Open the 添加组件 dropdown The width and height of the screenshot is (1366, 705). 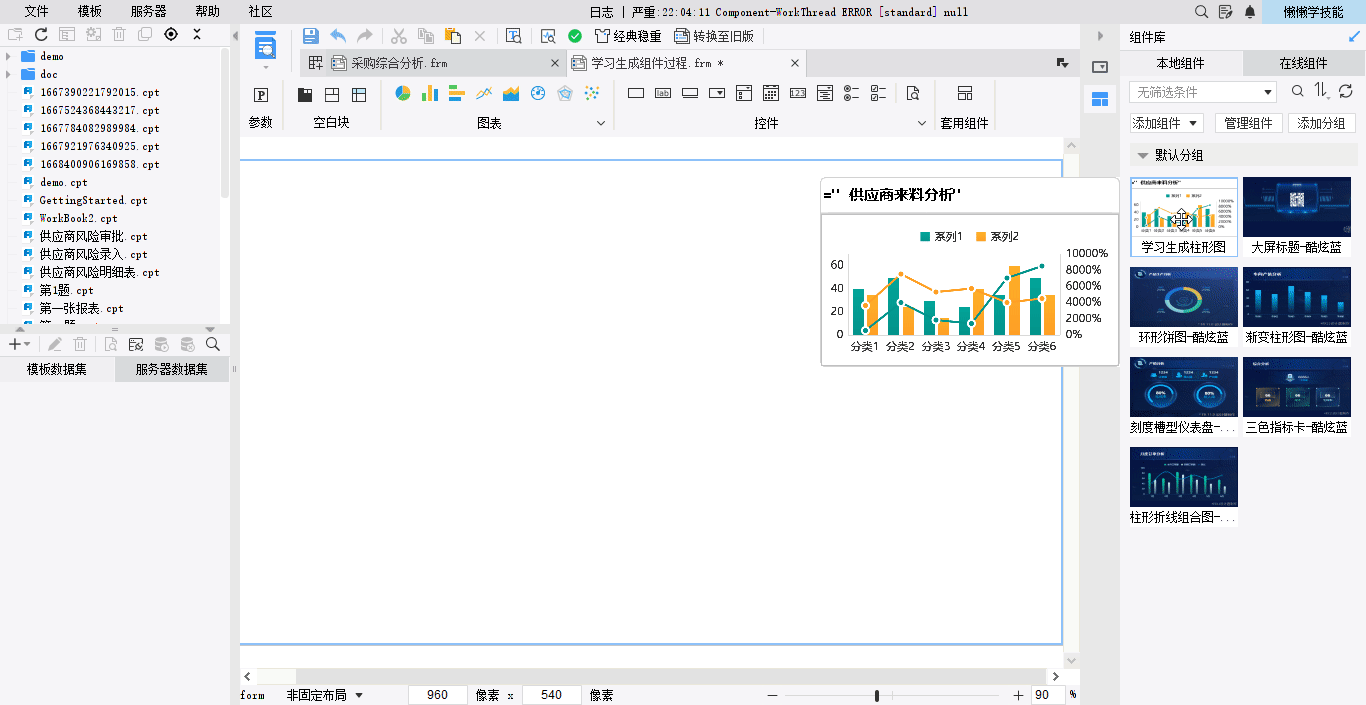click(1166, 123)
